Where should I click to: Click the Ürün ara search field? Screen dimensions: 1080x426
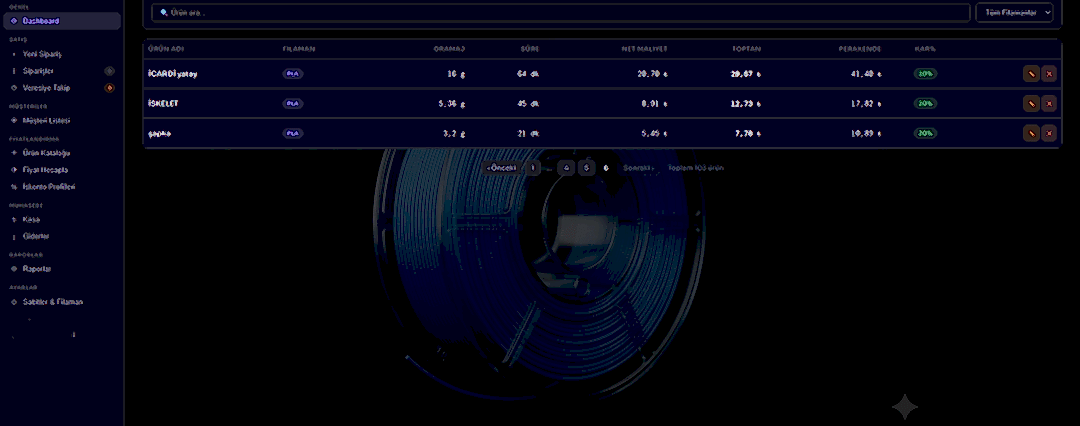561,12
